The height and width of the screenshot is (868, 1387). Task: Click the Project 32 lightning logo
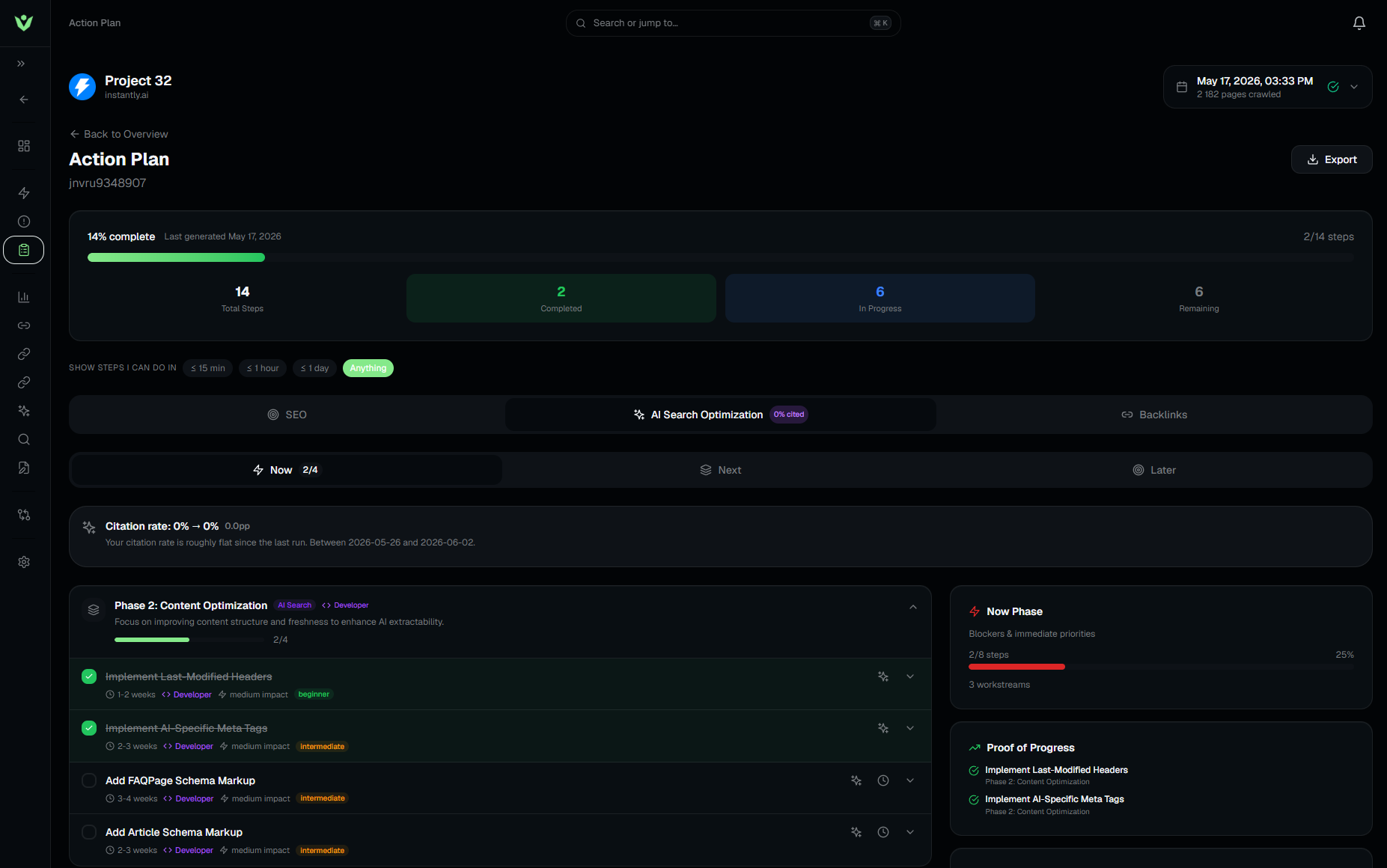coord(82,87)
